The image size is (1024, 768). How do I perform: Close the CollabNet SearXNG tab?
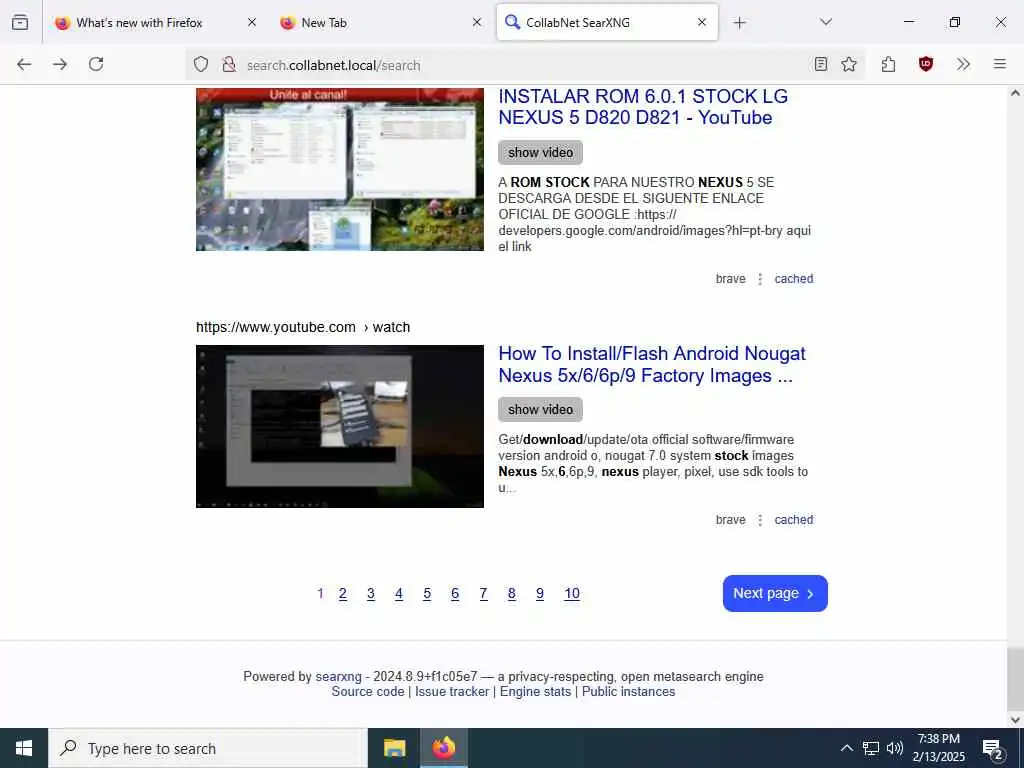pyautogui.click(x=702, y=22)
